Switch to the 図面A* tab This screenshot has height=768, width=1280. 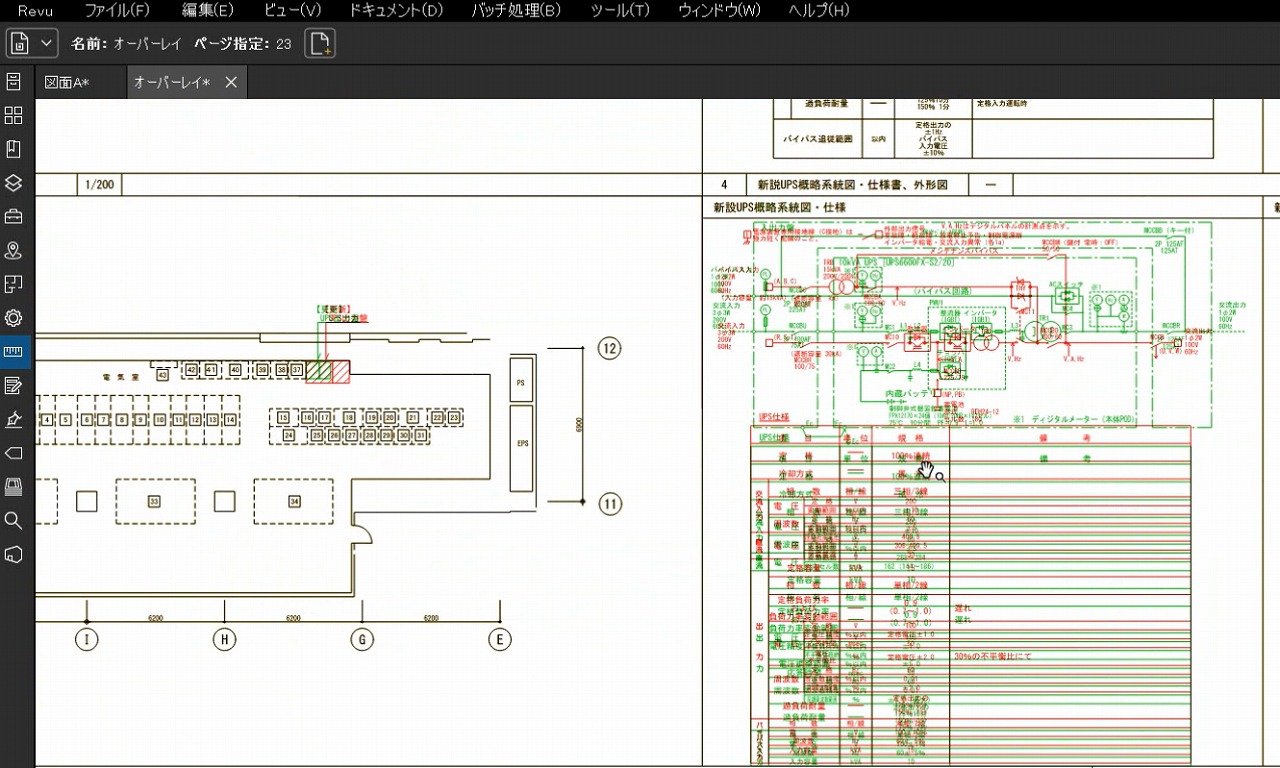tap(68, 83)
